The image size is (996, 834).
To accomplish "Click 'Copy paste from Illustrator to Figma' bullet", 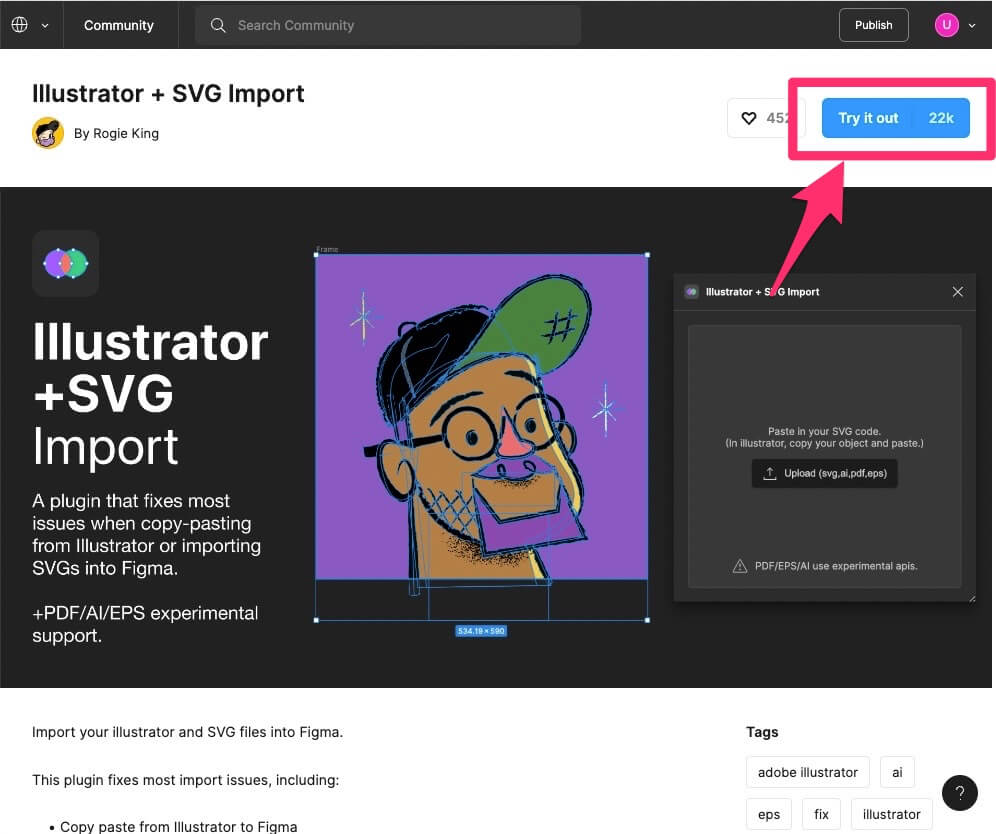I will [x=178, y=826].
